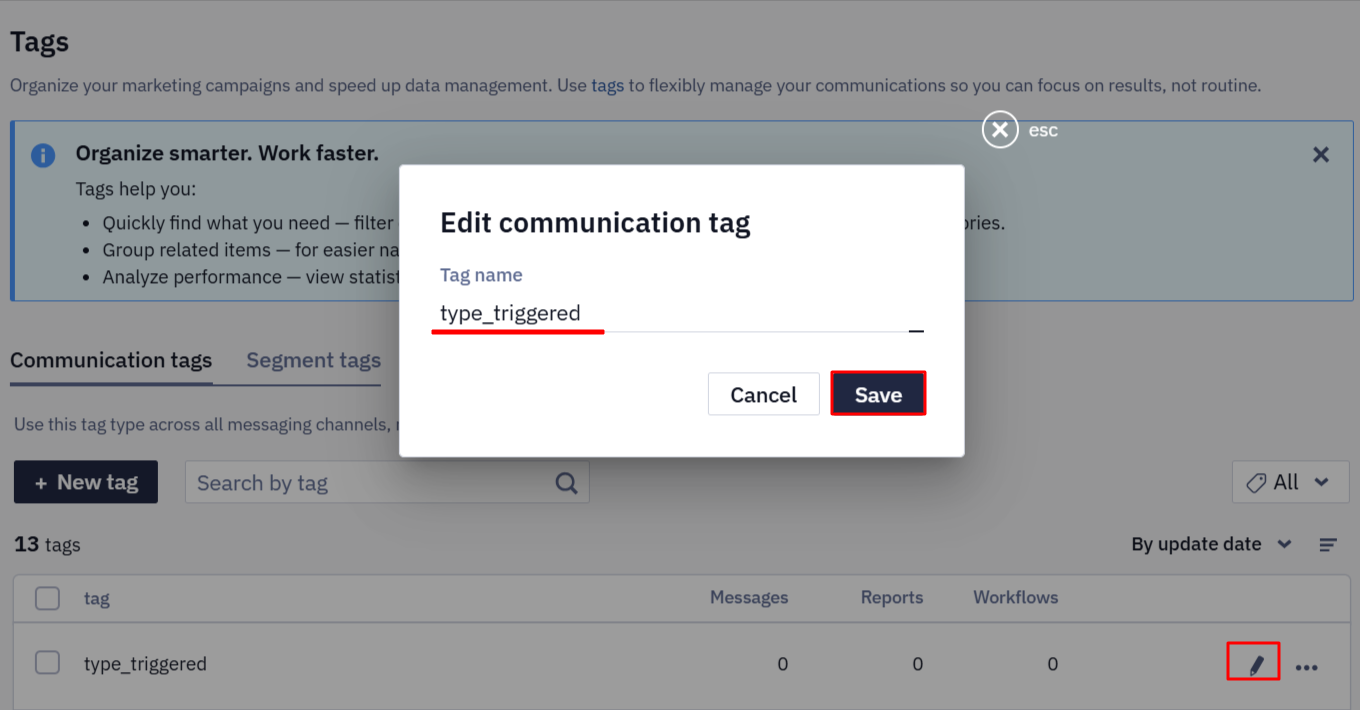Screen dimensions: 1360x710
Task: Switch to the Segment tags tab
Action: tap(314, 360)
